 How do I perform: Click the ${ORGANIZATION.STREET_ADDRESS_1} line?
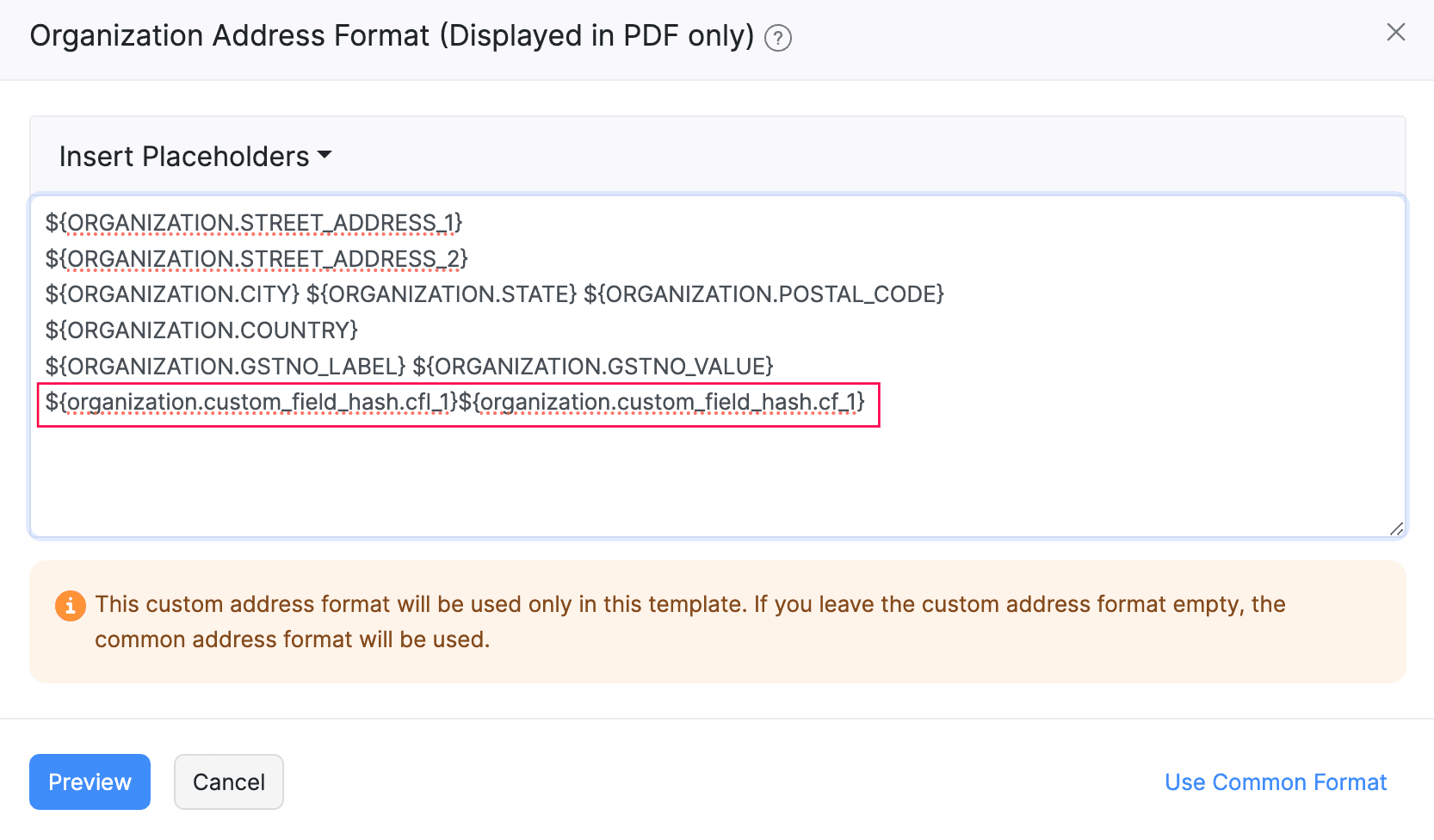coord(254,223)
